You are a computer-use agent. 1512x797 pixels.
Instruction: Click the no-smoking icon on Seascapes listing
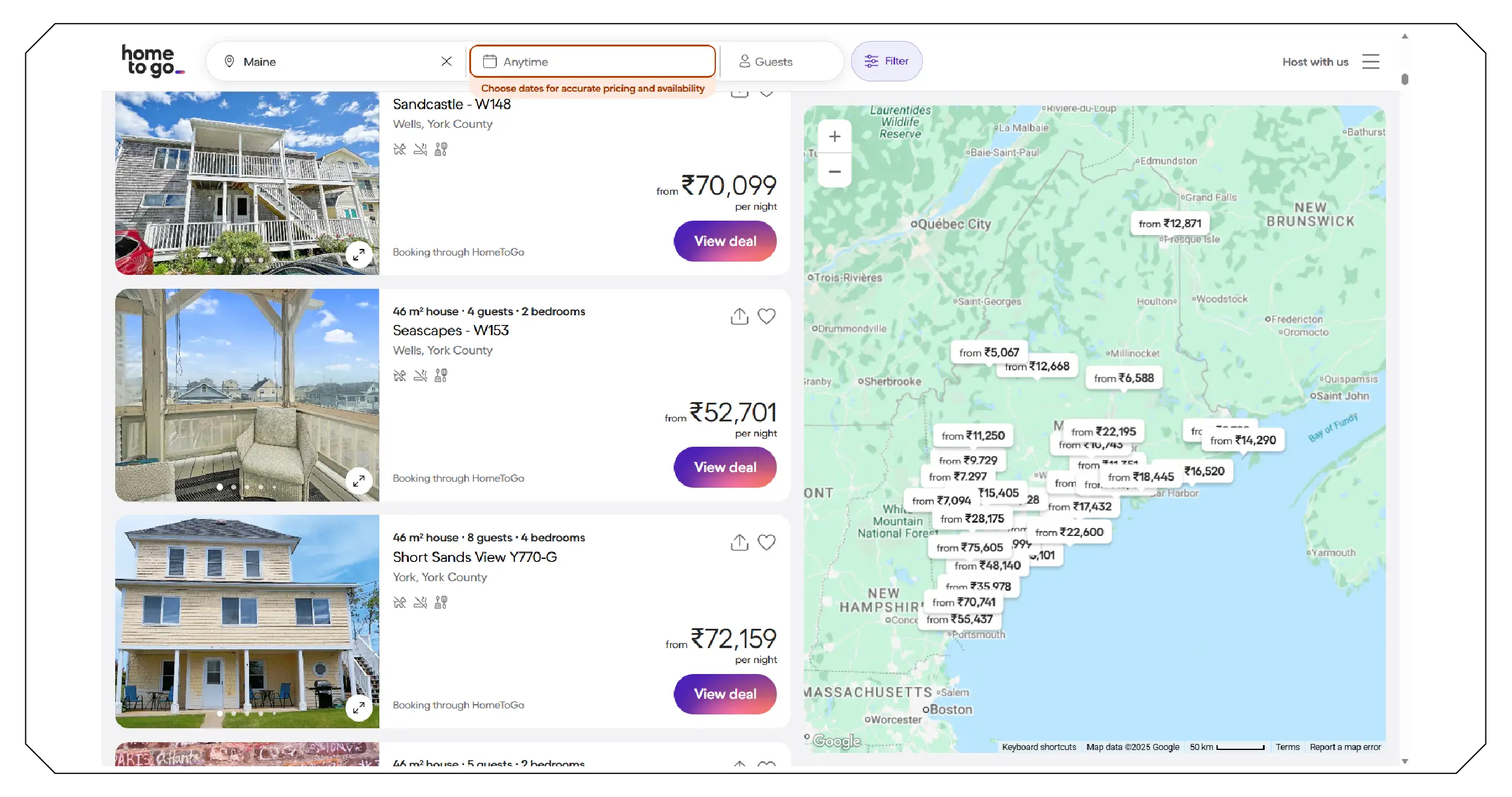(x=420, y=375)
